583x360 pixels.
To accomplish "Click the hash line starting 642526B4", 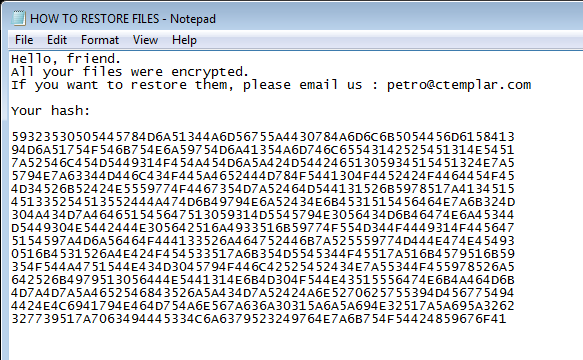I will pos(263,280).
